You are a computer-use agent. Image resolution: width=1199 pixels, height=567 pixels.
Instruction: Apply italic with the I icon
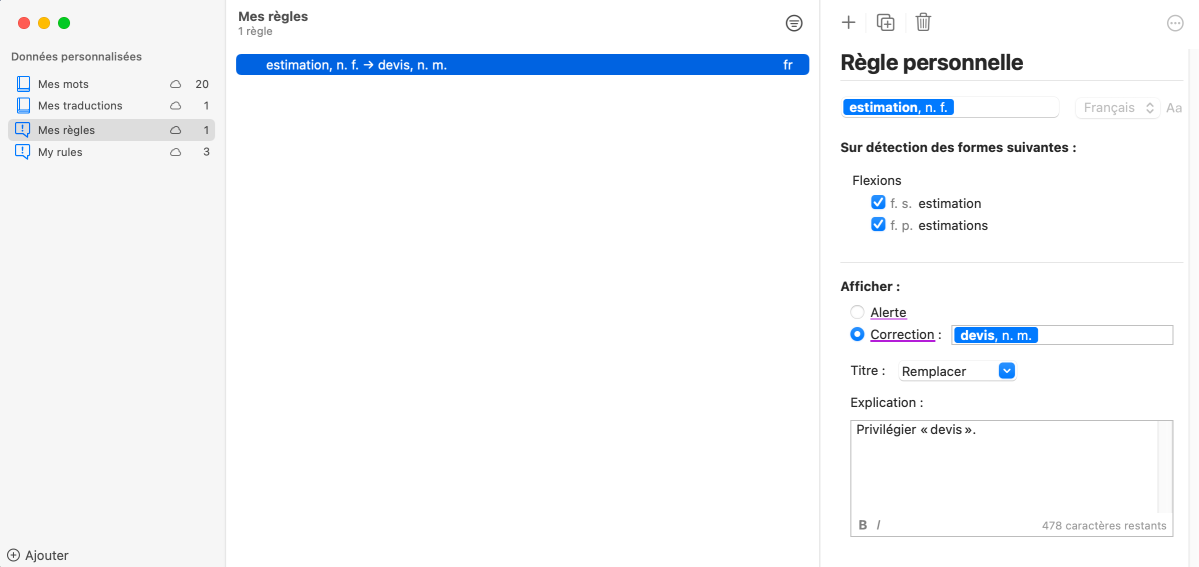(x=879, y=525)
